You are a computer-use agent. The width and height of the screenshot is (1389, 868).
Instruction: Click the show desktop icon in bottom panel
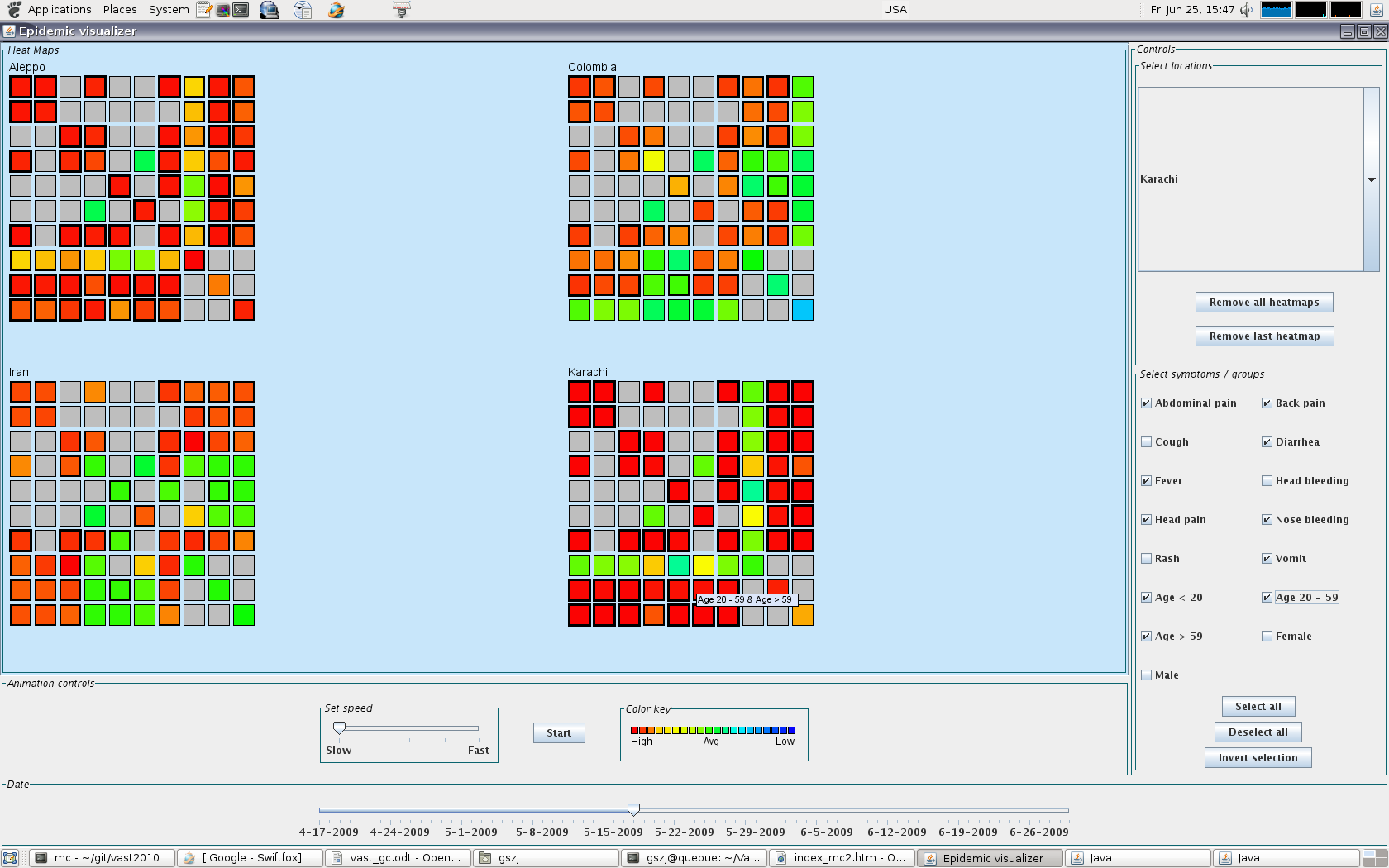(x=10, y=858)
